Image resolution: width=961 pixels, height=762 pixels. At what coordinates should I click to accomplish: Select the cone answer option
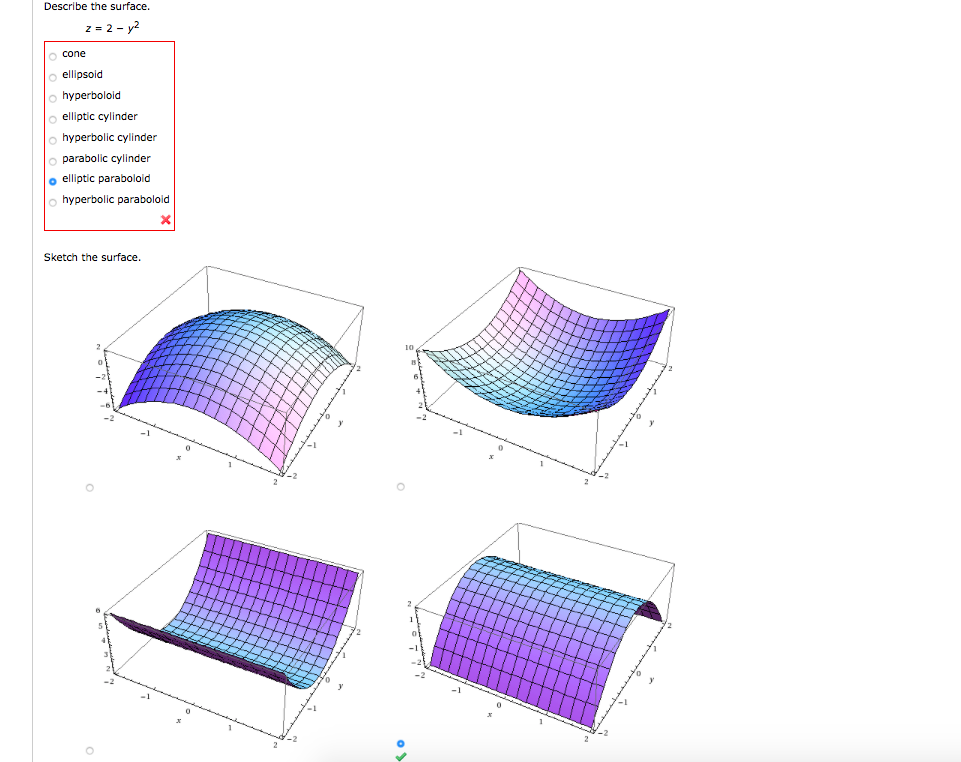[52, 55]
